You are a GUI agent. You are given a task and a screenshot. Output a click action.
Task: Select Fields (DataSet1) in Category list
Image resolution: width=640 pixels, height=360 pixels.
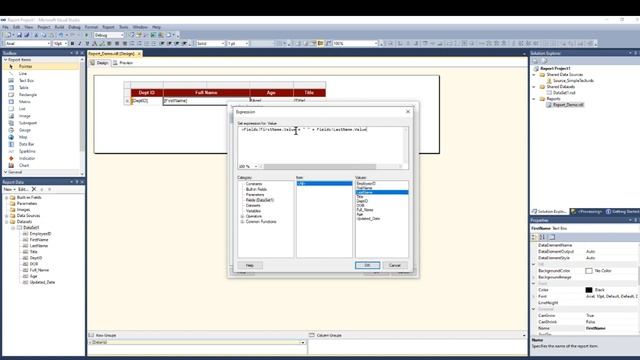pyautogui.click(x=260, y=200)
